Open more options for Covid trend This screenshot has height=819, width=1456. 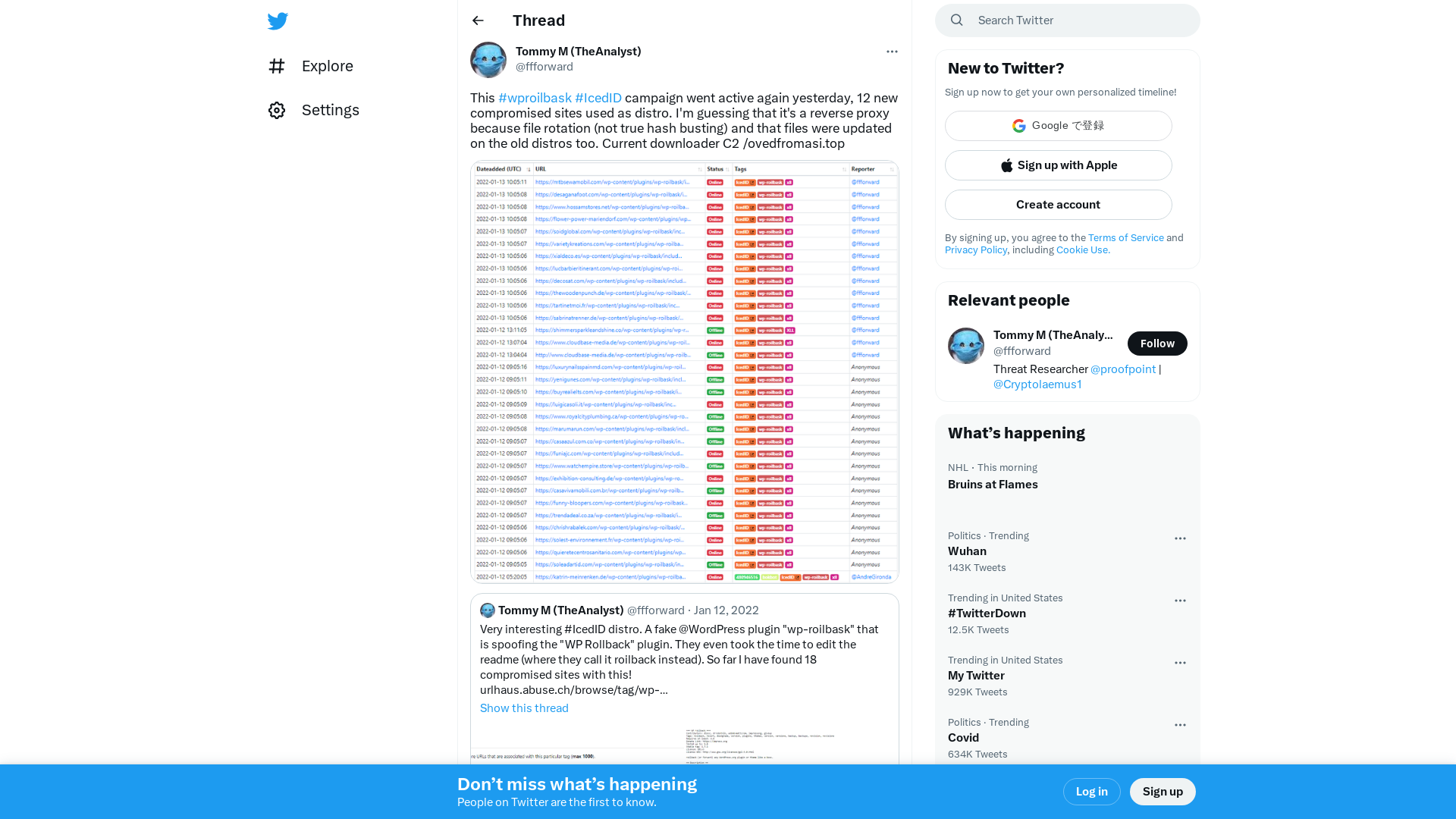[x=1180, y=725]
